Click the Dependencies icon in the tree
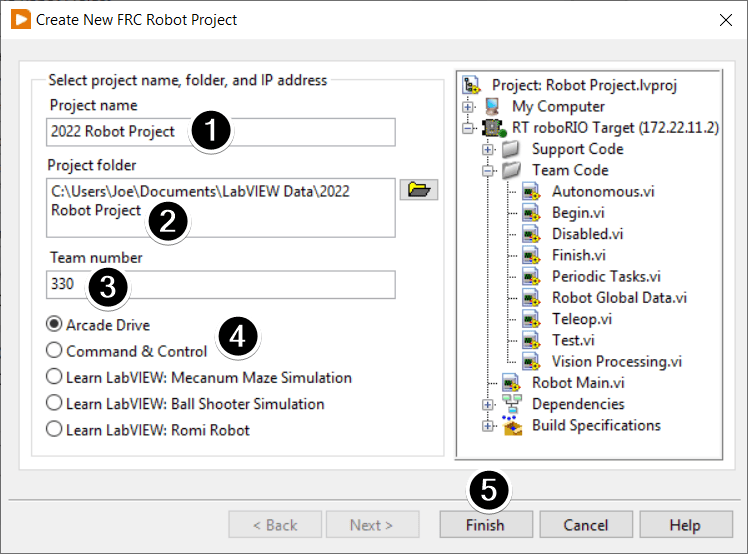 pyautogui.click(x=511, y=404)
